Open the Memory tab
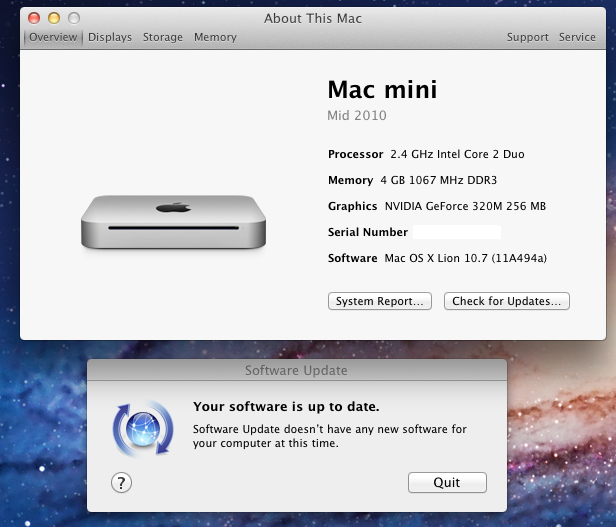Image resolution: width=616 pixels, height=527 pixels. [215, 37]
